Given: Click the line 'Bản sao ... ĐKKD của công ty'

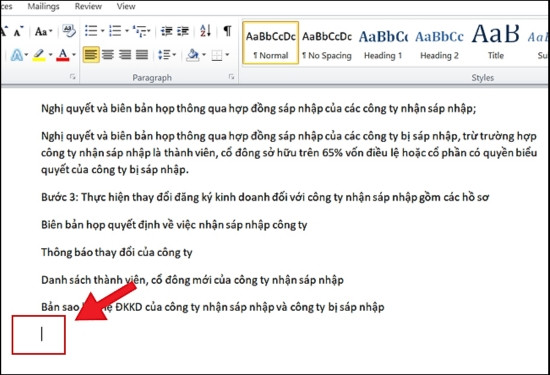Looking at the screenshot, I should [213, 307].
